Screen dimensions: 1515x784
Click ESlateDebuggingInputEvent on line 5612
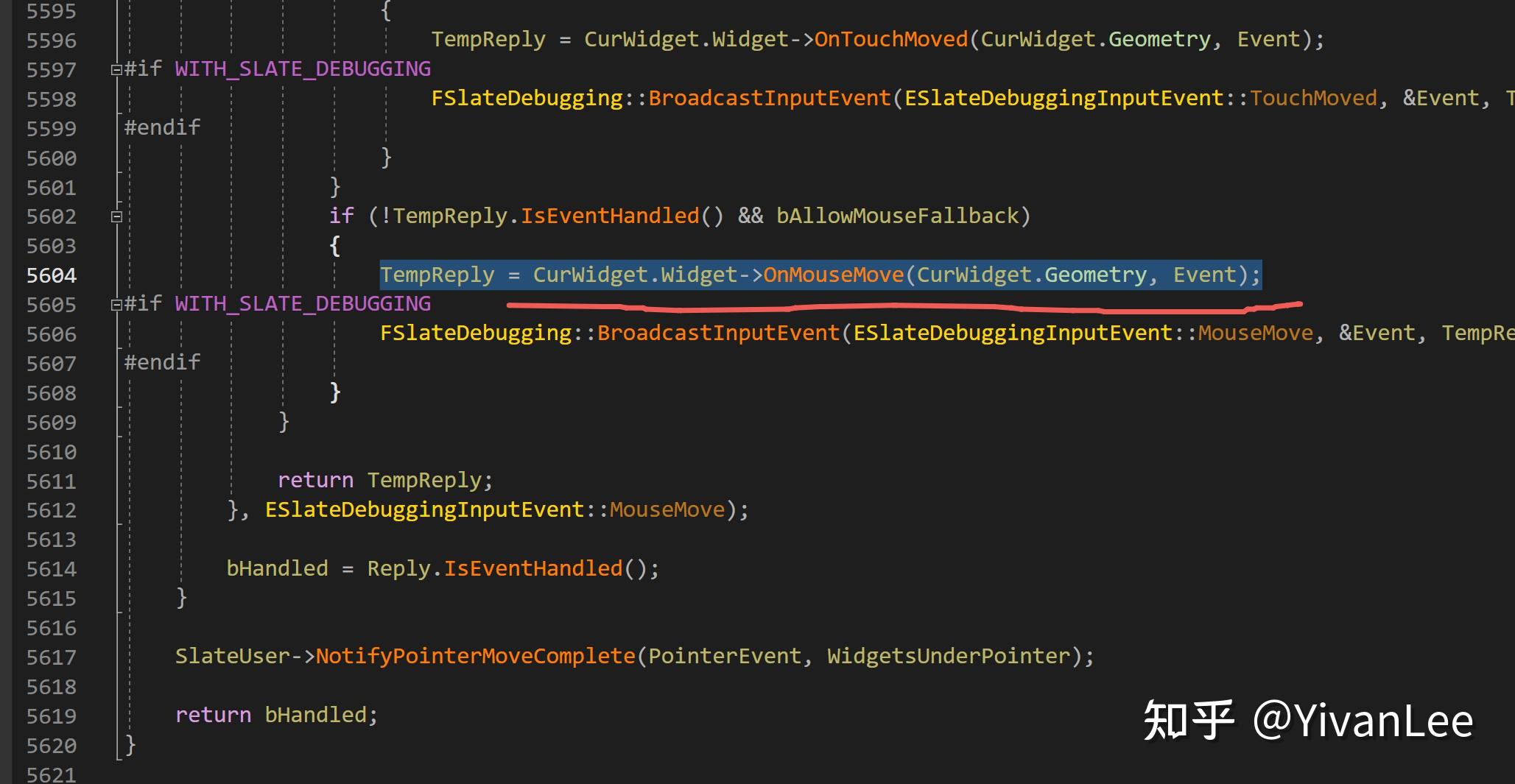pos(424,510)
